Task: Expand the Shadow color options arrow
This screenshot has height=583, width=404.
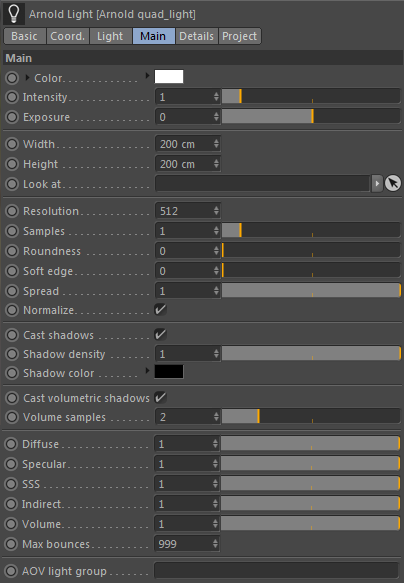Action: 148,371
